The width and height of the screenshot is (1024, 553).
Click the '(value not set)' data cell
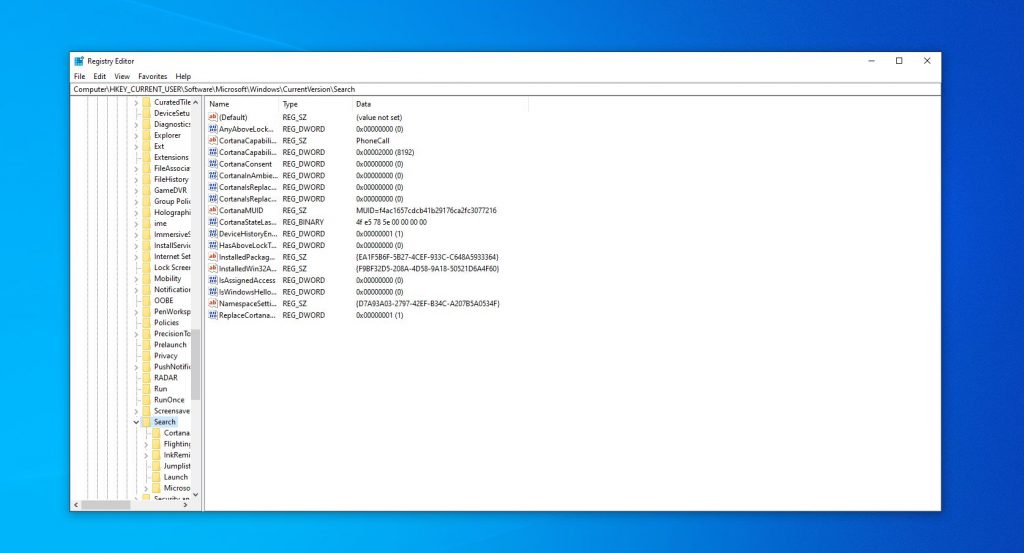coord(379,118)
